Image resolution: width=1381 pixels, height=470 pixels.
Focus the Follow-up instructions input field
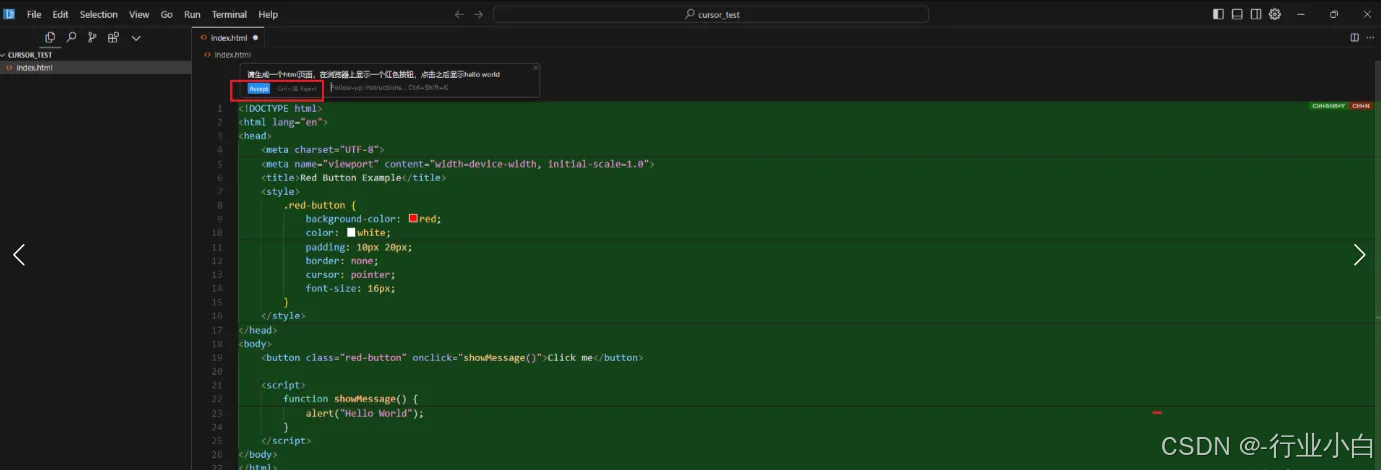[x=432, y=88]
